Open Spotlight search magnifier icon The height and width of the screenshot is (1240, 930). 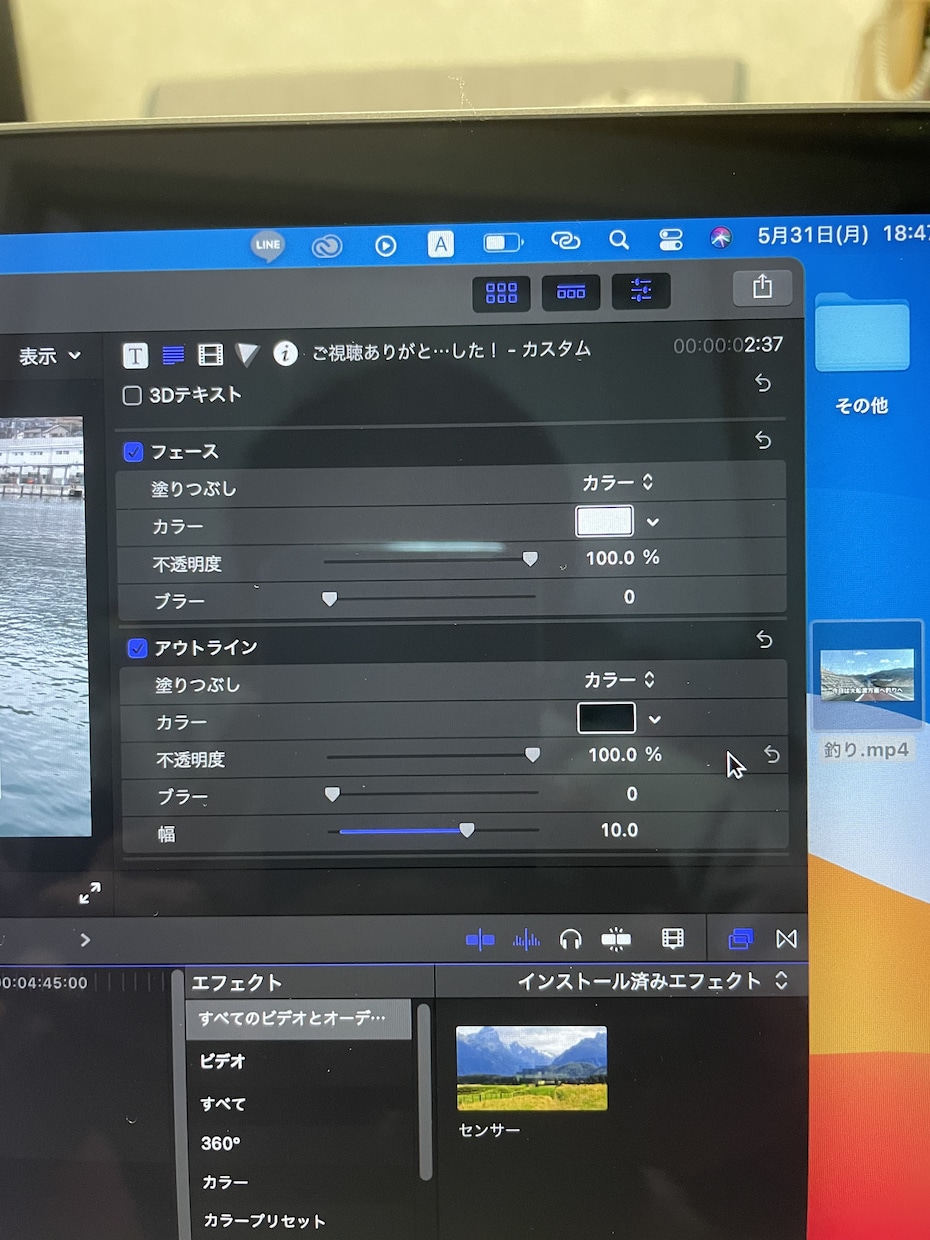click(x=619, y=240)
